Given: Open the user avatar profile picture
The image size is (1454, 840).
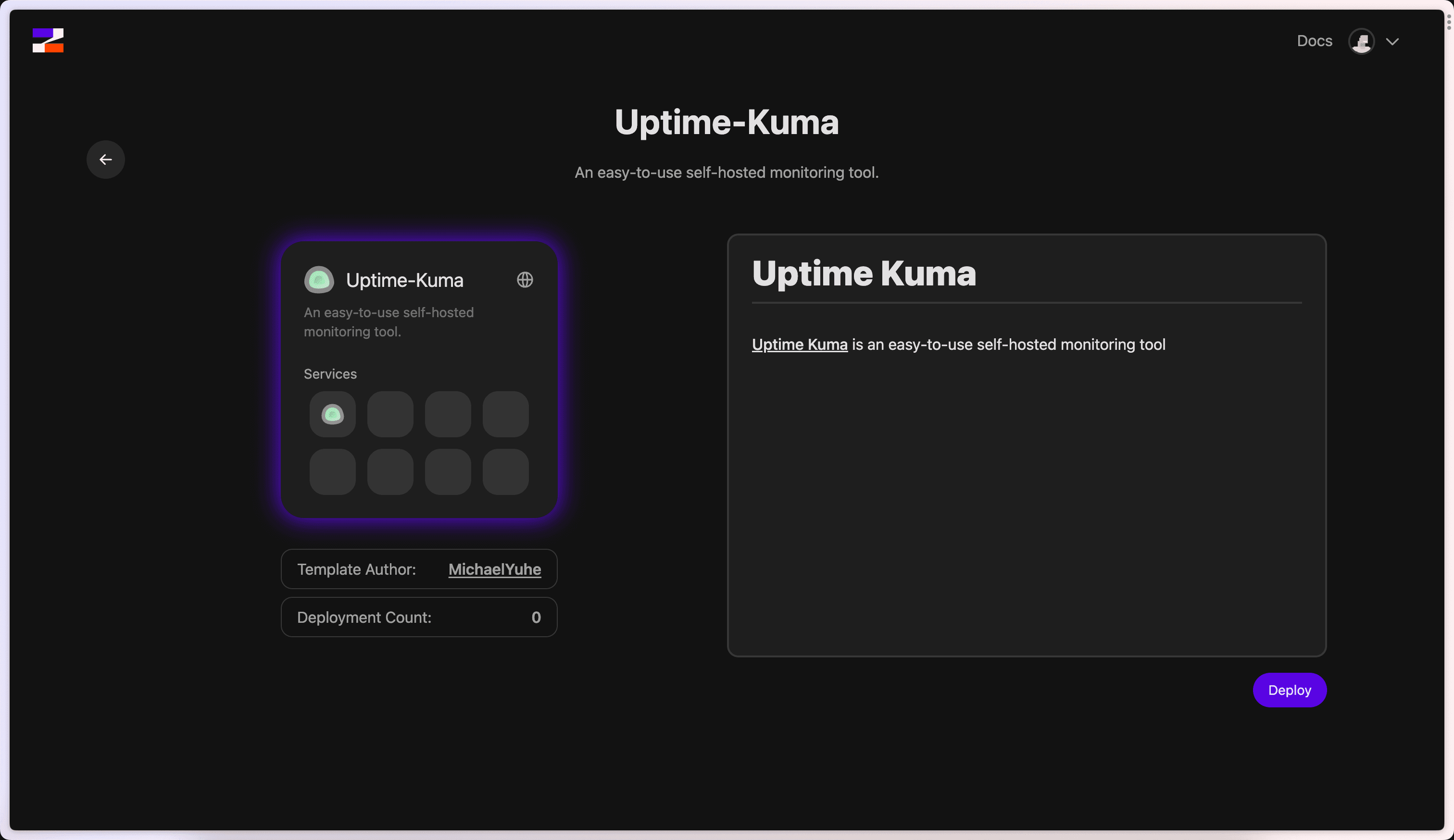Looking at the screenshot, I should (1361, 41).
